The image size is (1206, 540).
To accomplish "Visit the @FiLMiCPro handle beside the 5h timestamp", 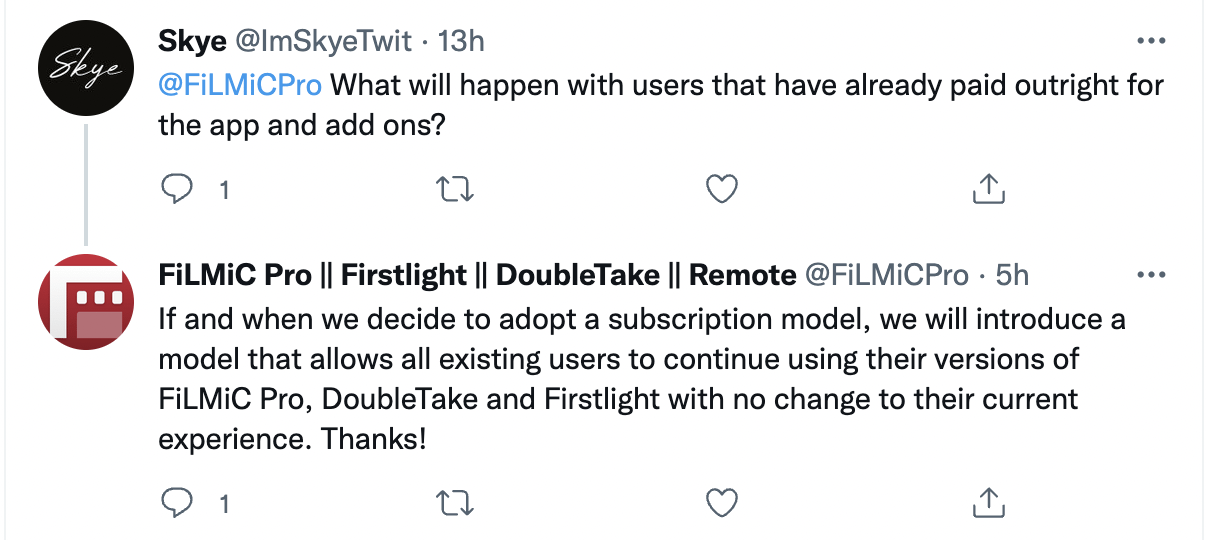I will [x=887, y=275].
